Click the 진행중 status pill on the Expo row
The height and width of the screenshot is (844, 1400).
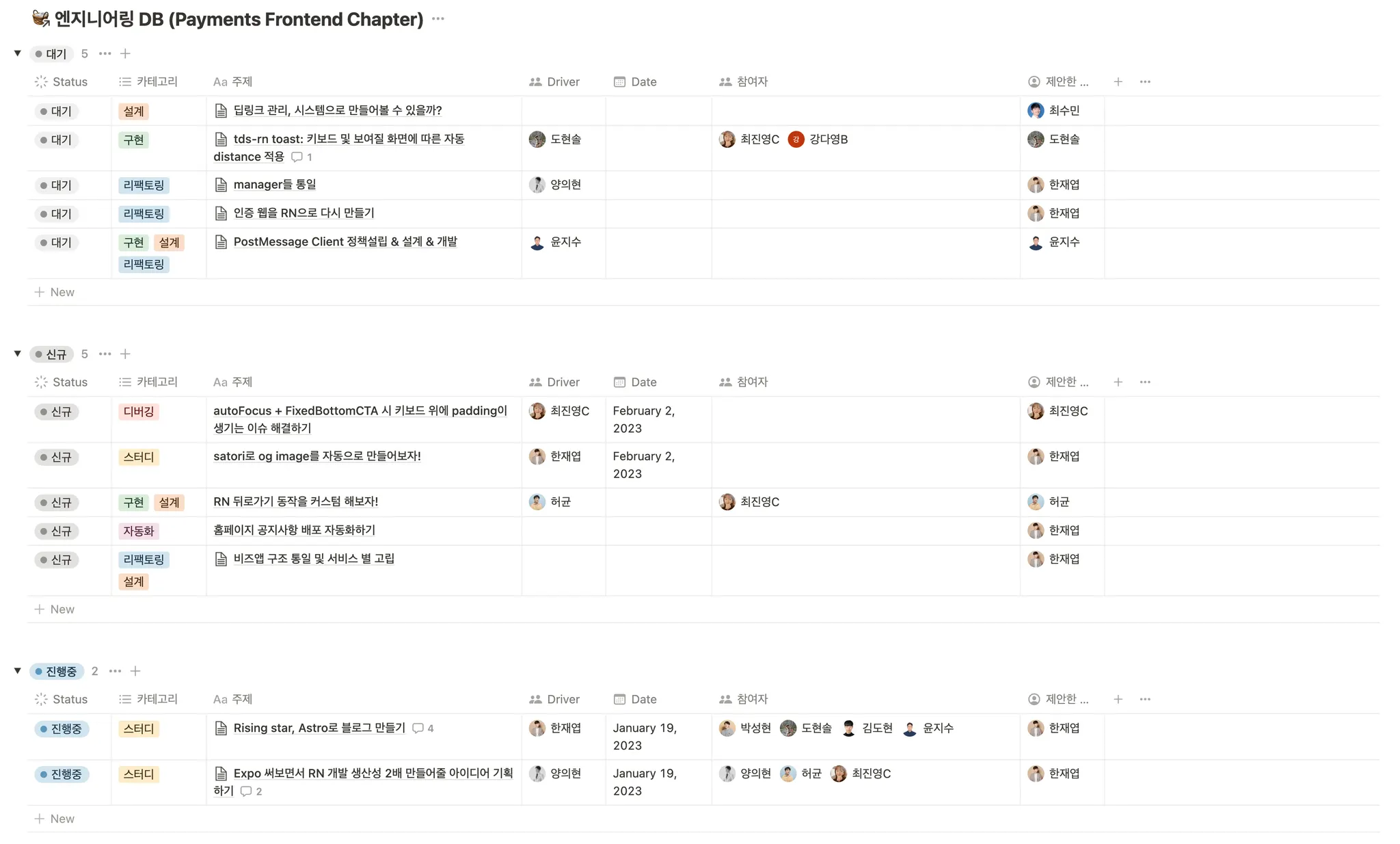[62, 774]
